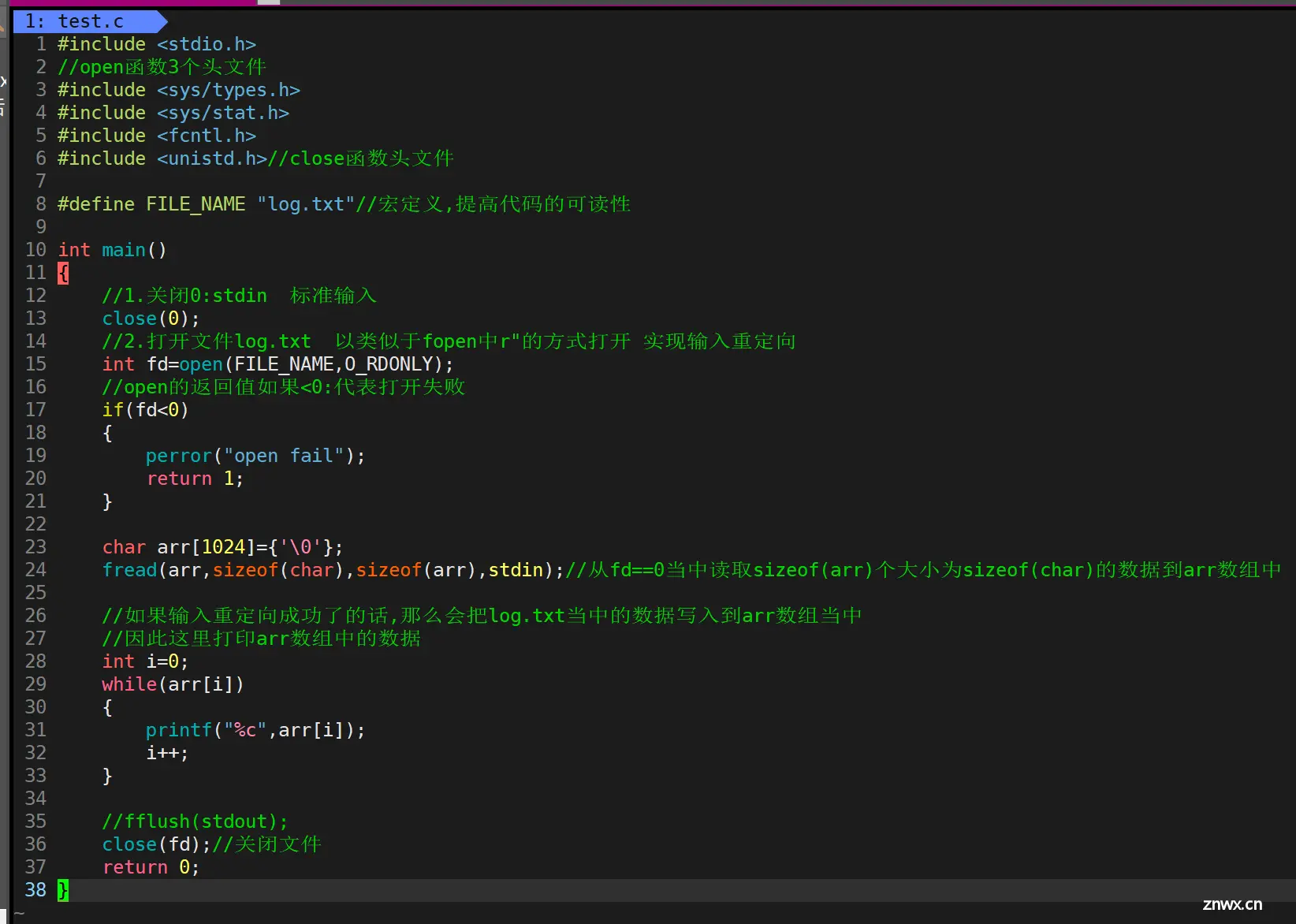Viewport: 1296px width, 924px height.
Task: Click the '//因此这里打印arr数组中的数据' comment
Action: [x=262, y=639]
